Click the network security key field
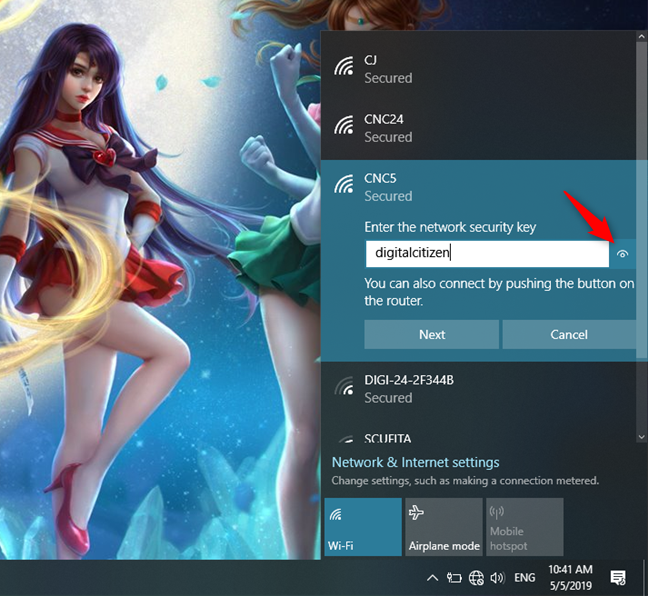Viewport: 648px width, 596px height. [487, 254]
